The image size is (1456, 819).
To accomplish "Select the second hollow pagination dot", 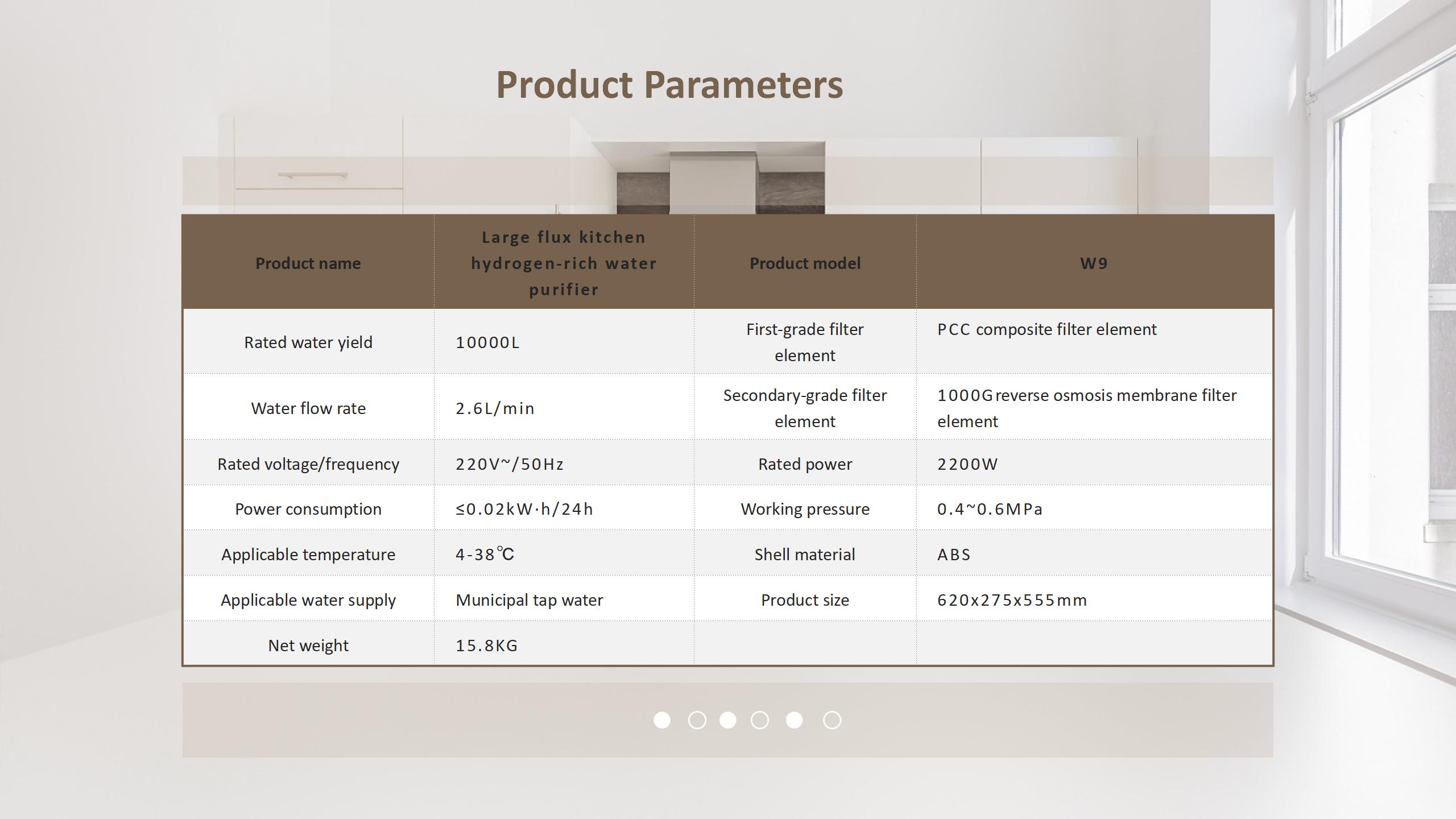I will pos(697,720).
